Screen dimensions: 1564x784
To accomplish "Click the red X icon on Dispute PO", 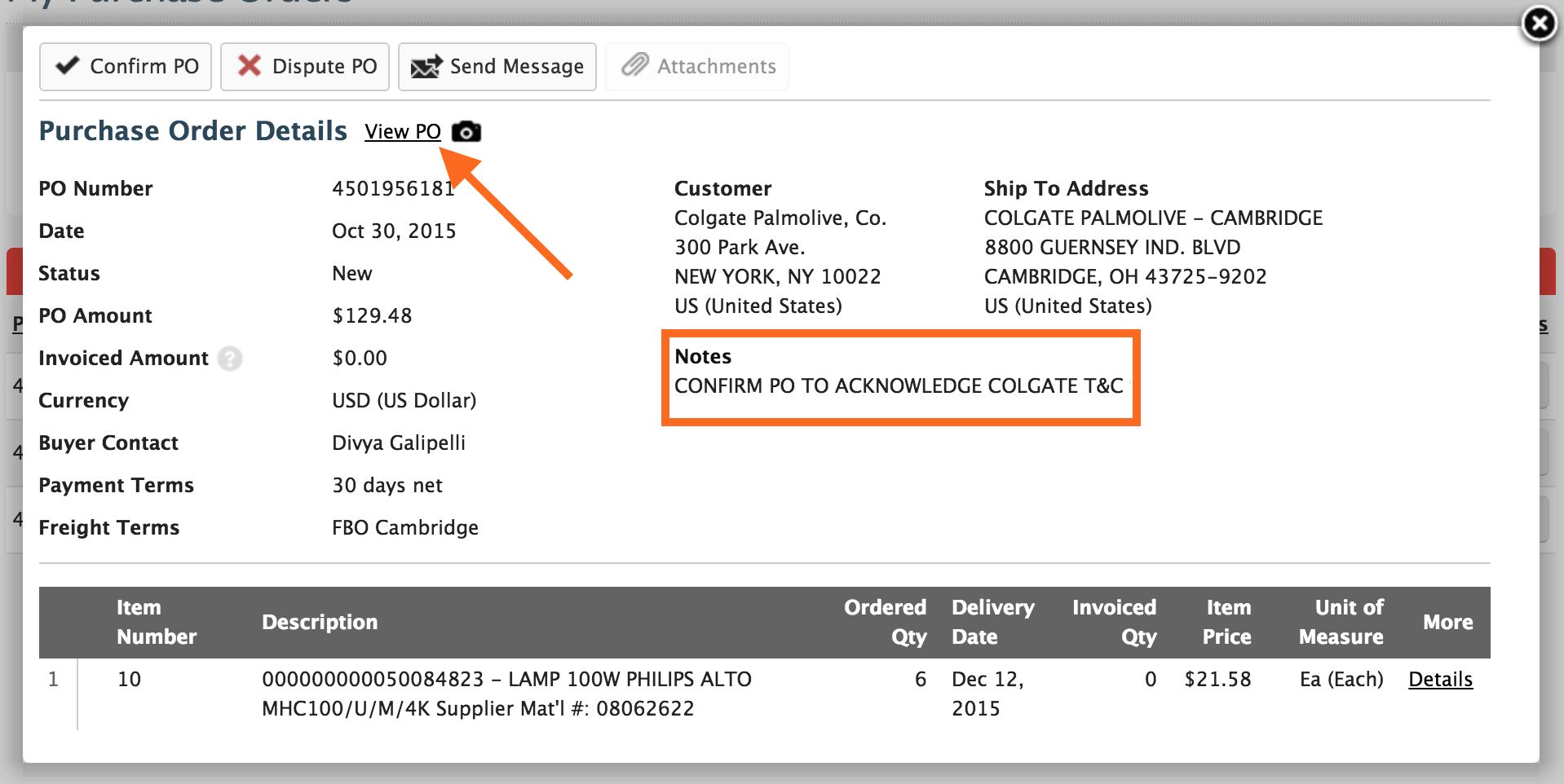I will (x=249, y=65).
